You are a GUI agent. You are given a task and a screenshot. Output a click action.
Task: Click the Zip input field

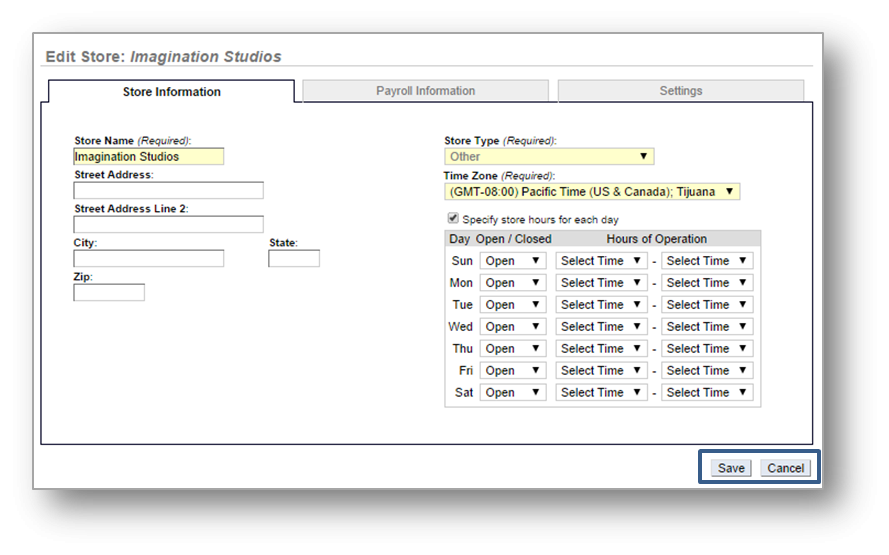109,293
